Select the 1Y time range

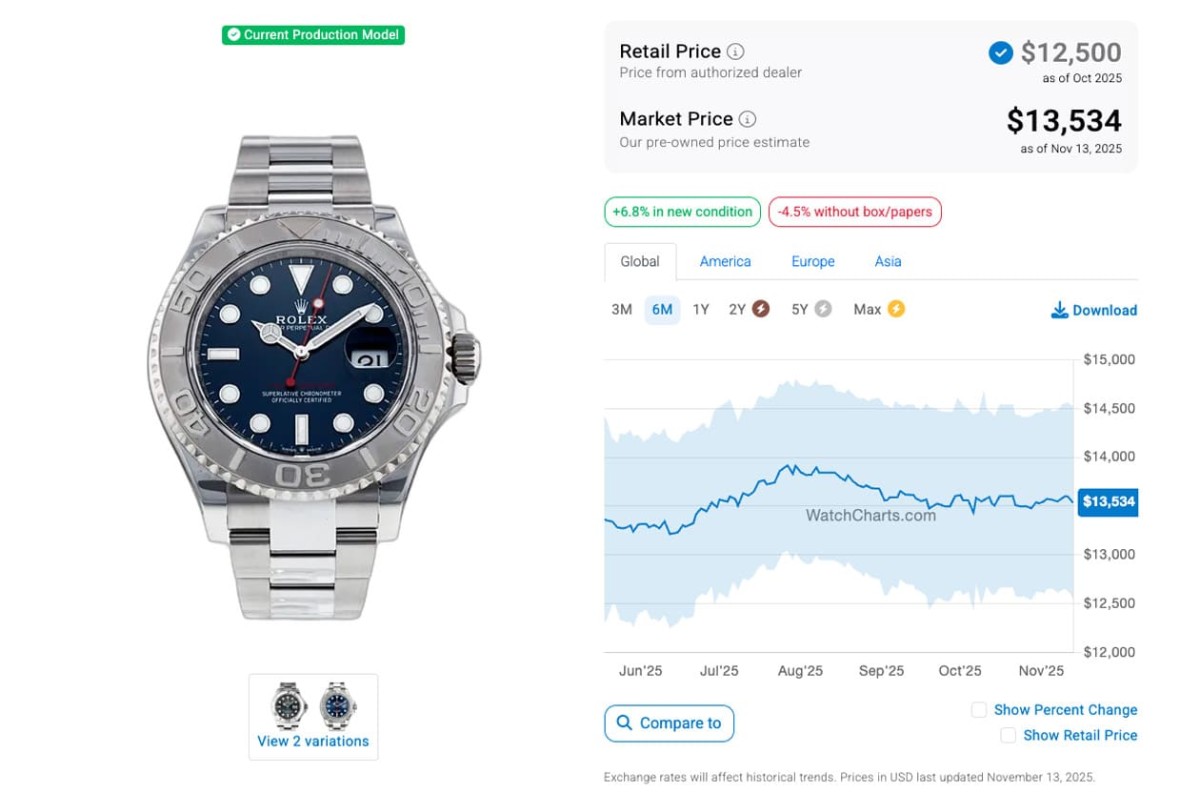pos(701,309)
